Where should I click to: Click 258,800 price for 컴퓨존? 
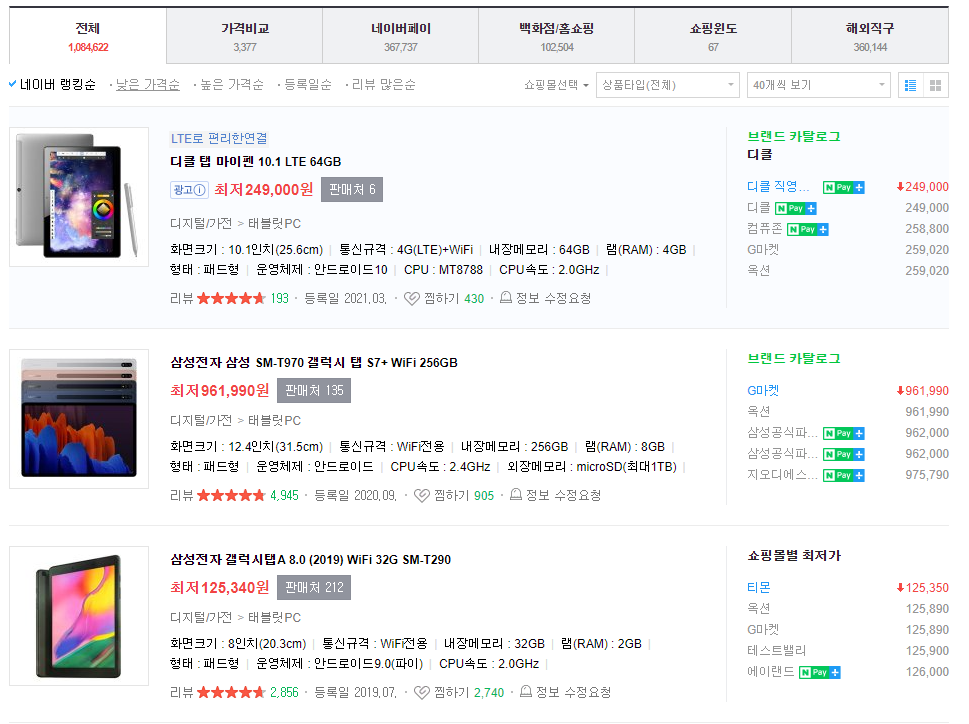927,229
